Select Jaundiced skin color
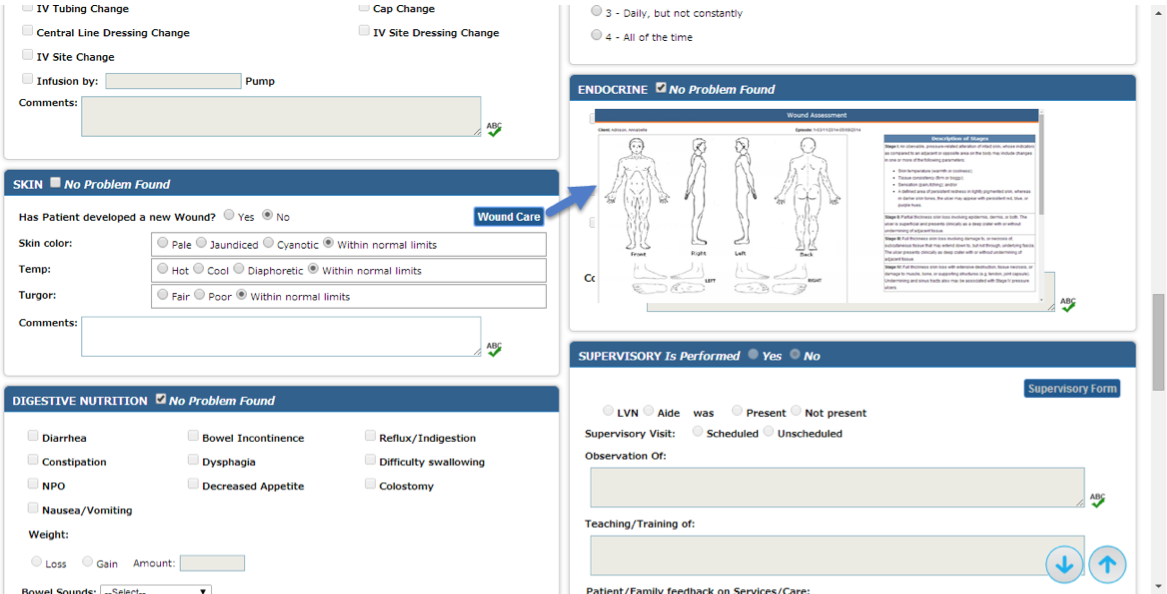The image size is (1167, 594). [x=201, y=243]
